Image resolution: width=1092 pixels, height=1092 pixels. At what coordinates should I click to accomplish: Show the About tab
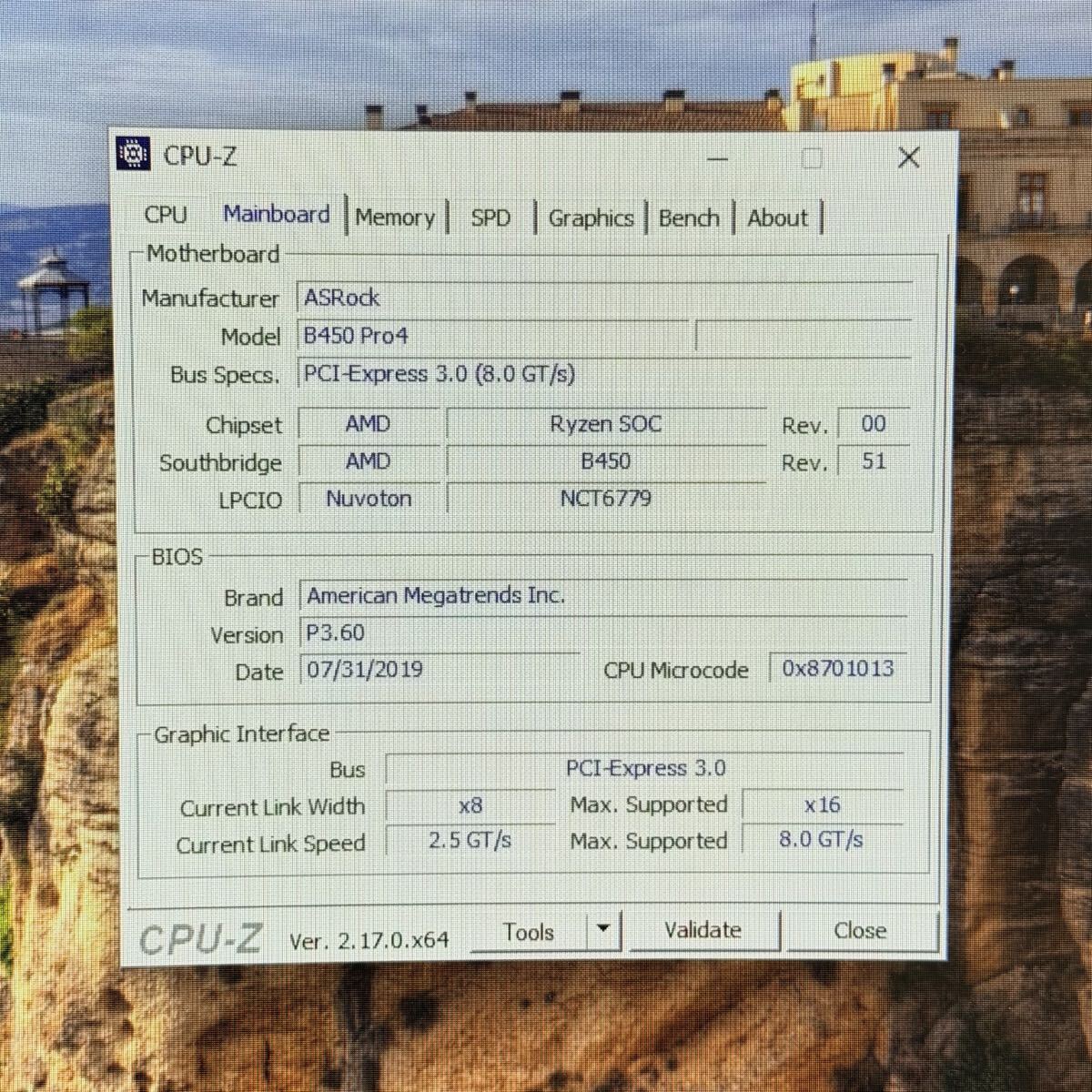[x=778, y=218]
